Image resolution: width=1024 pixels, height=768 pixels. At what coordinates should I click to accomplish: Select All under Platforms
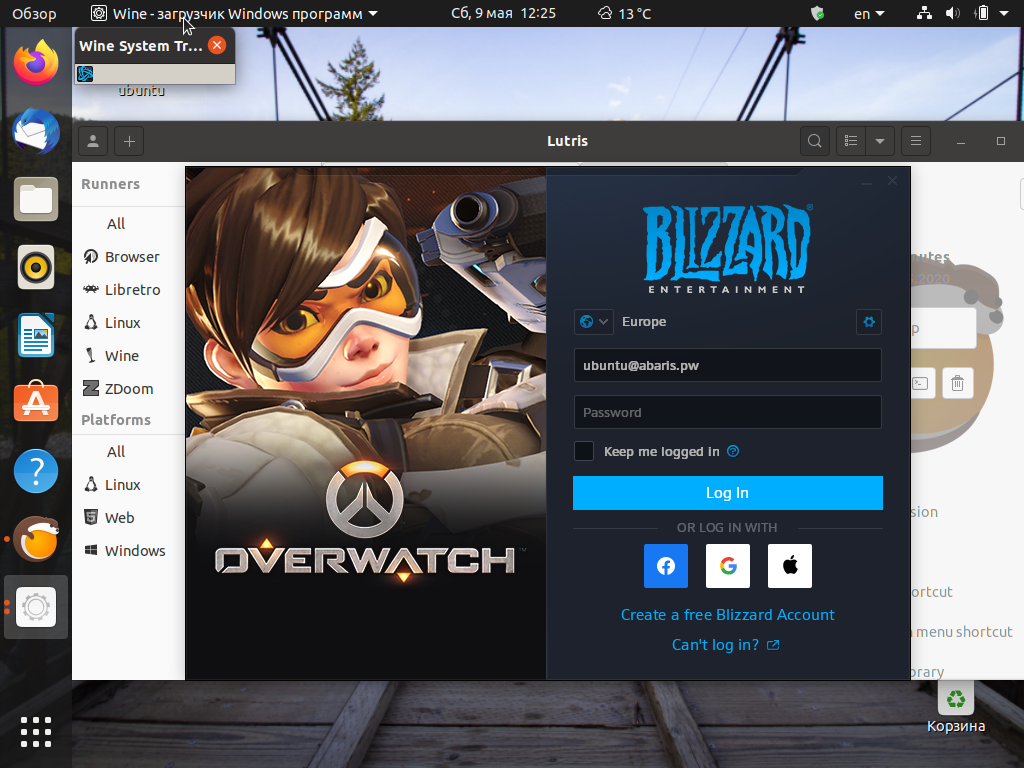[116, 452]
